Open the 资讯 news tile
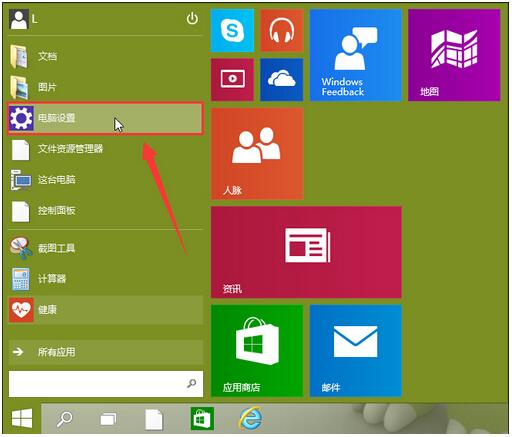Viewport: 512px width, 437px height. click(x=306, y=252)
